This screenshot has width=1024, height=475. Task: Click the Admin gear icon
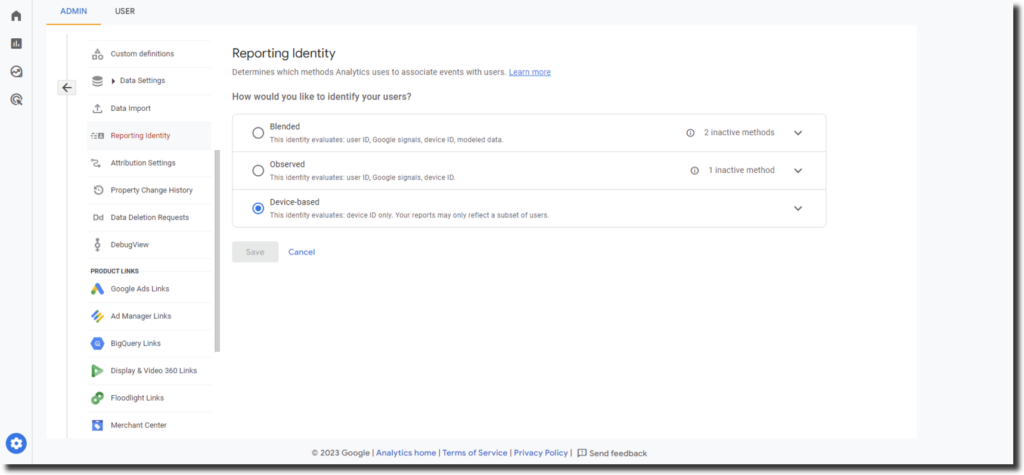click(17, 443)
